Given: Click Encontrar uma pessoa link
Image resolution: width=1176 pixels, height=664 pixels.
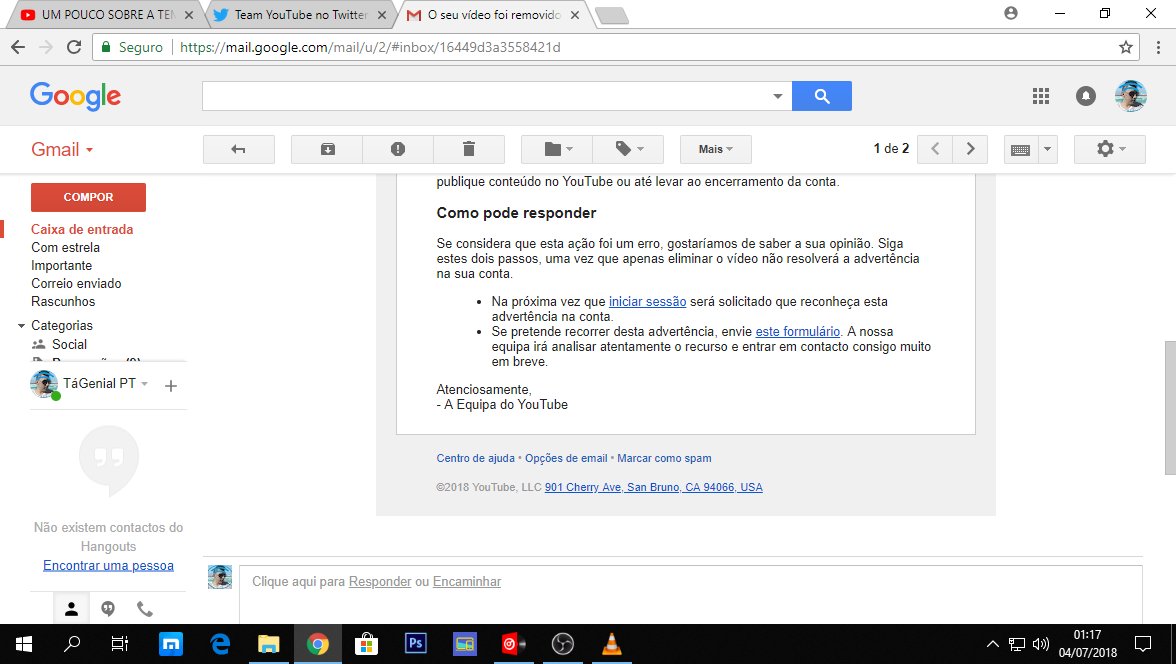Looking at the screenshot, I should point(108,566).
